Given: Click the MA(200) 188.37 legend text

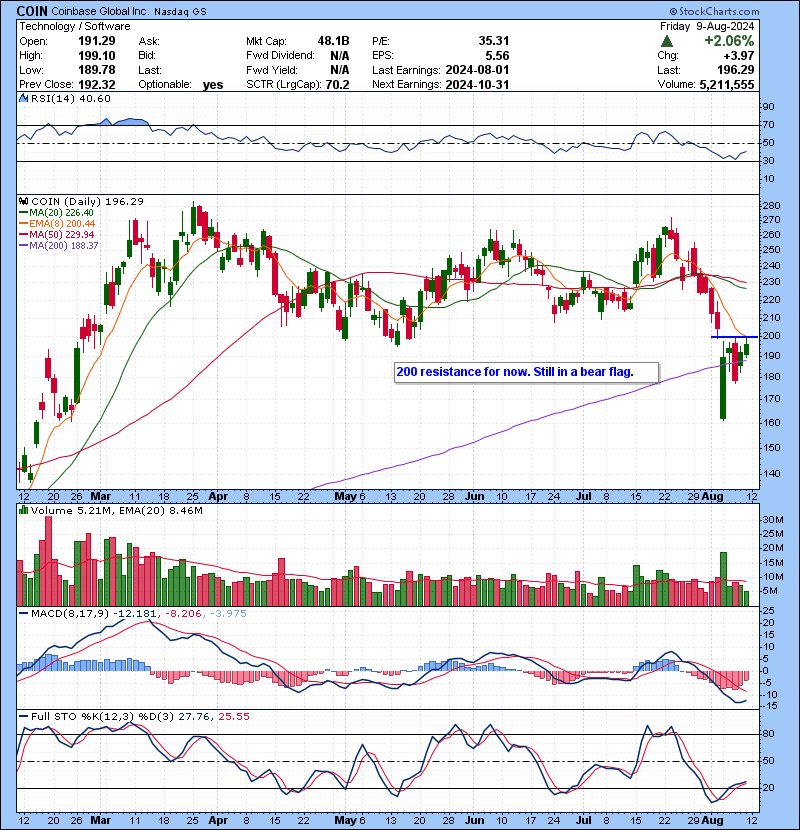Looking at the screenshot, I should [64, 246].
